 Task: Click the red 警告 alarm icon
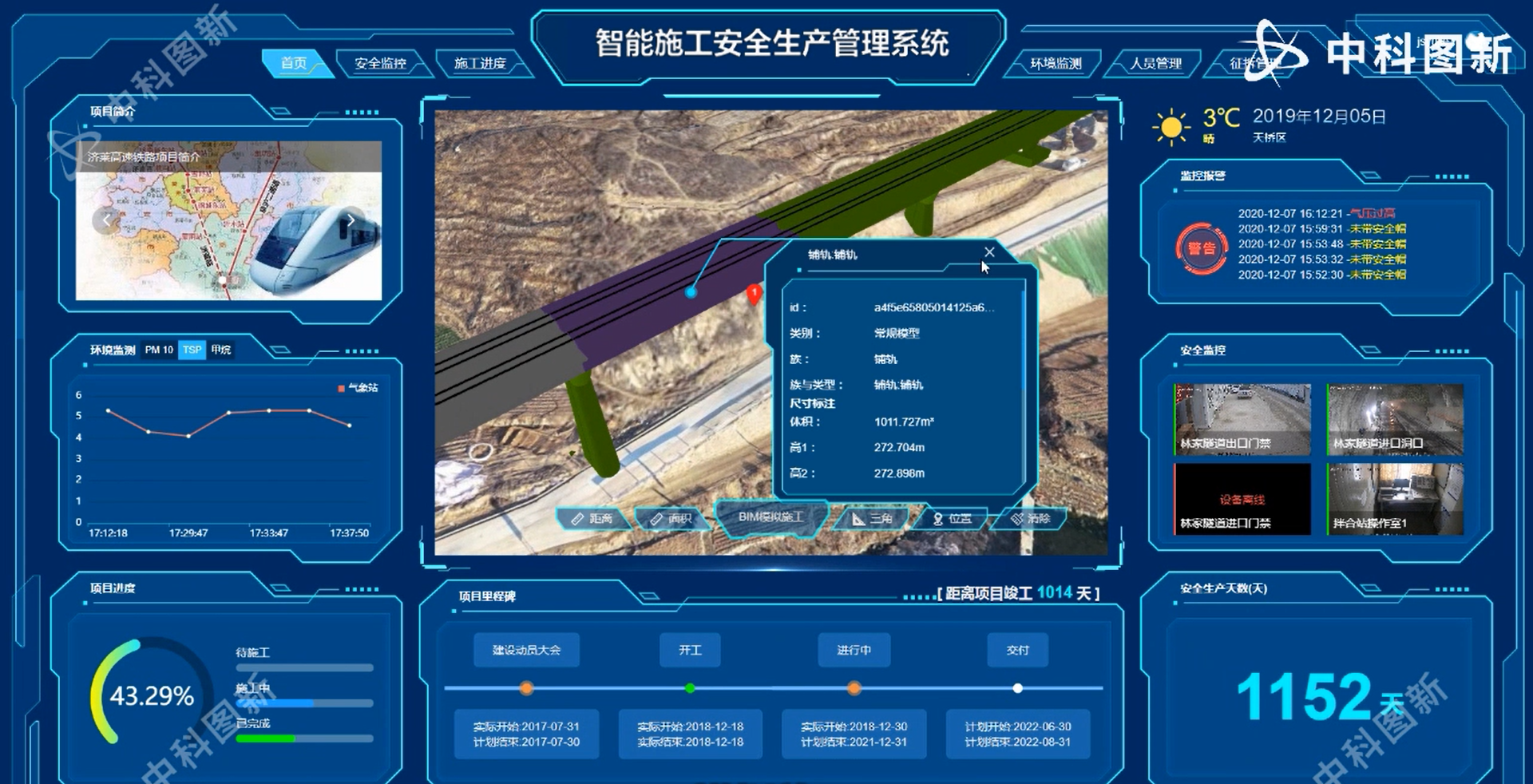tap(1202, 248)
